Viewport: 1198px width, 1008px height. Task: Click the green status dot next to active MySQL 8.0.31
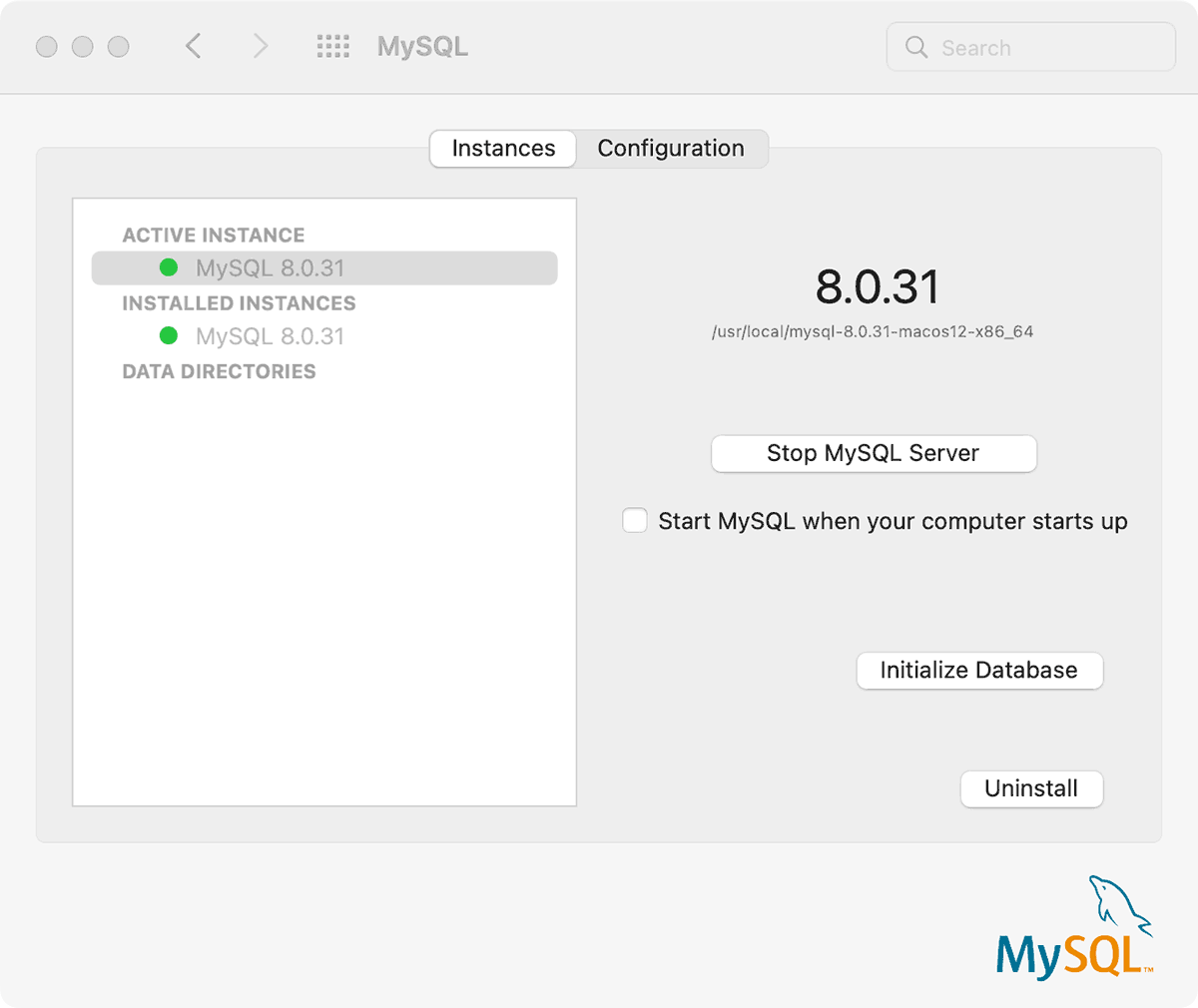click(169, 267)
